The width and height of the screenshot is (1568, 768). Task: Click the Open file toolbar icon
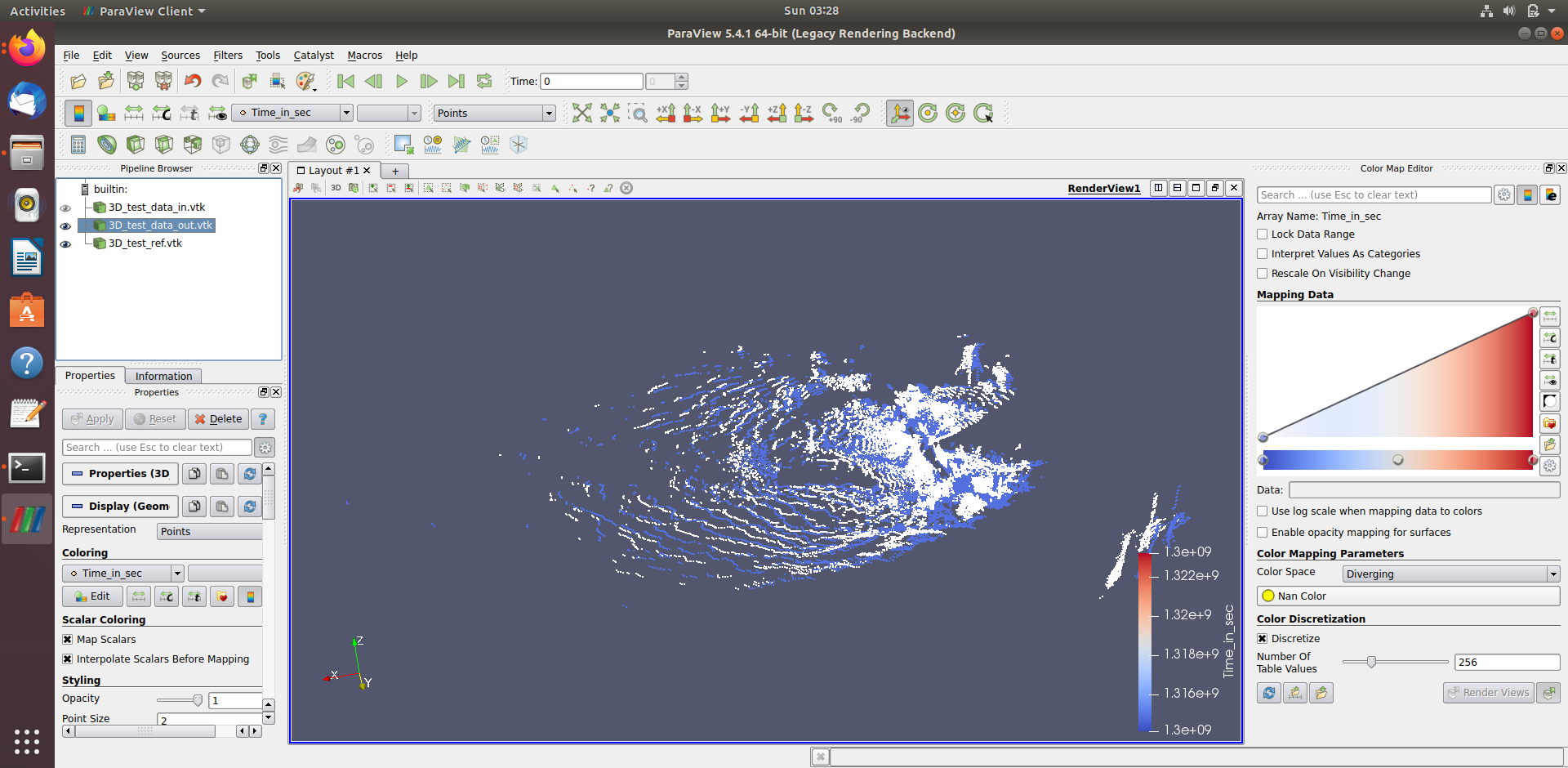[78, 81]
